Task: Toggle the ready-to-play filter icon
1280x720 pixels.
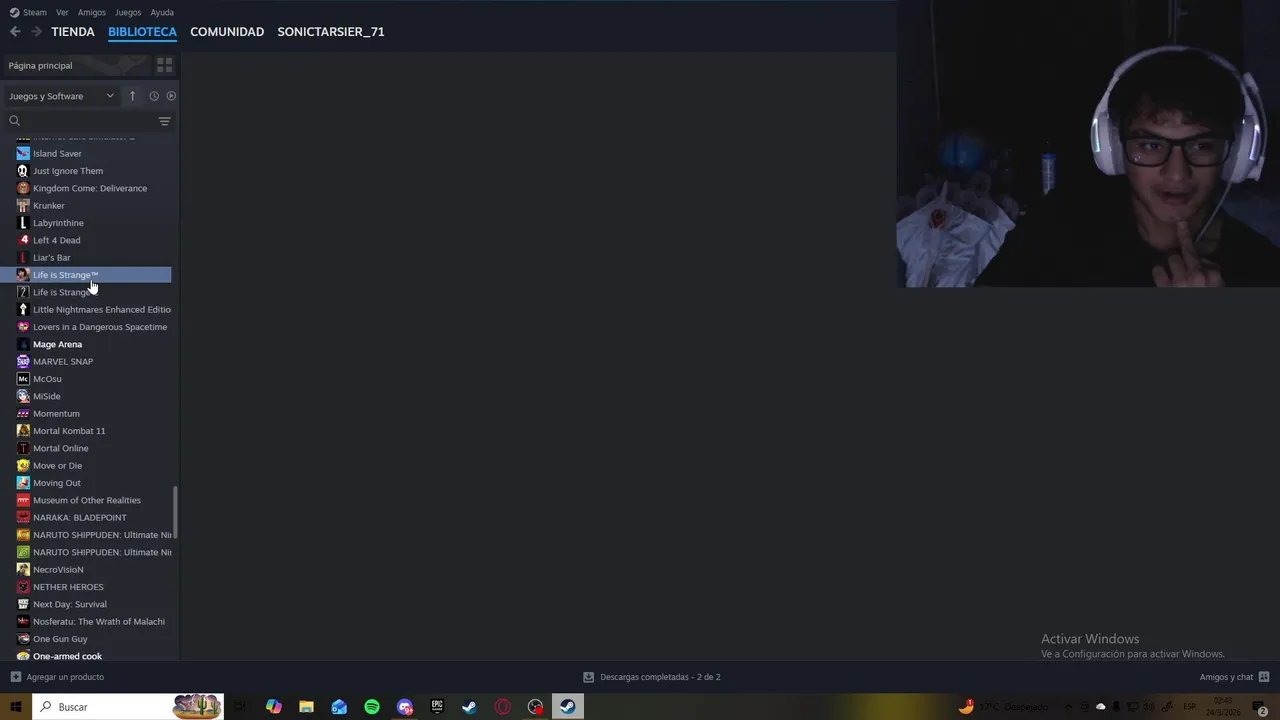Action: 171,96
